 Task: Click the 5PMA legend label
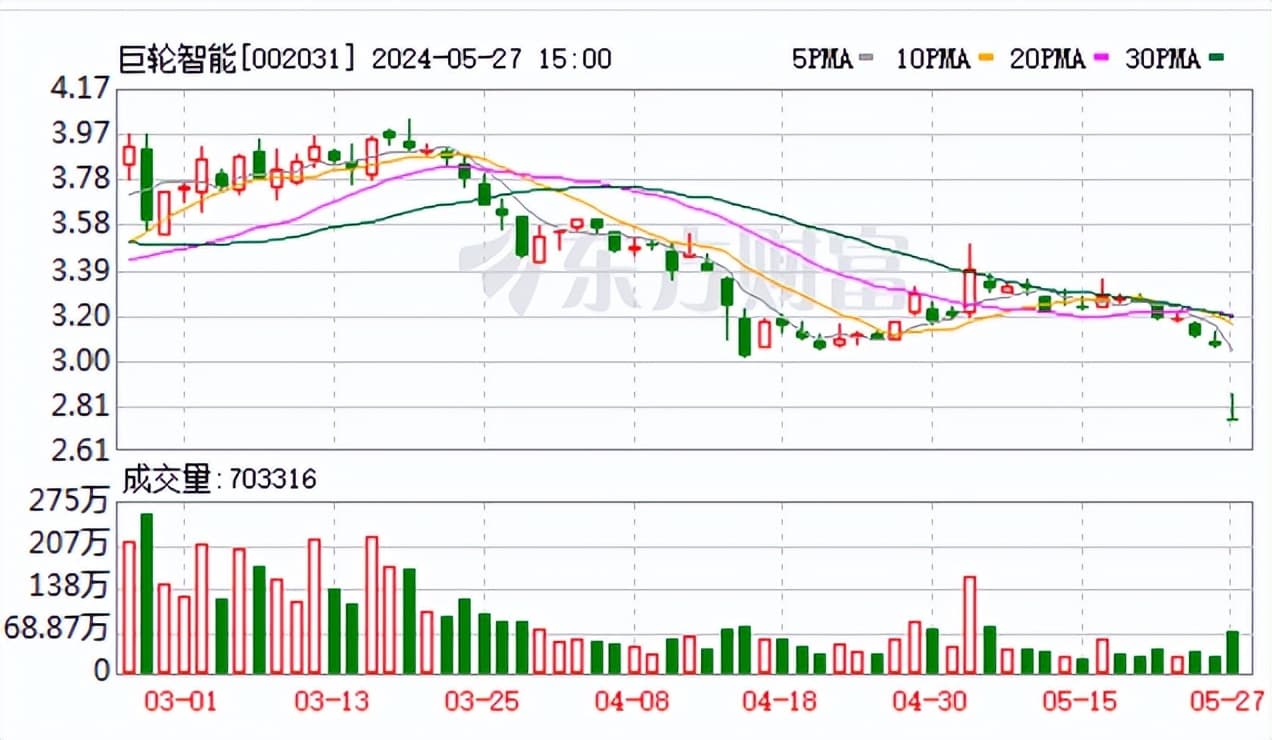(821, 60)
